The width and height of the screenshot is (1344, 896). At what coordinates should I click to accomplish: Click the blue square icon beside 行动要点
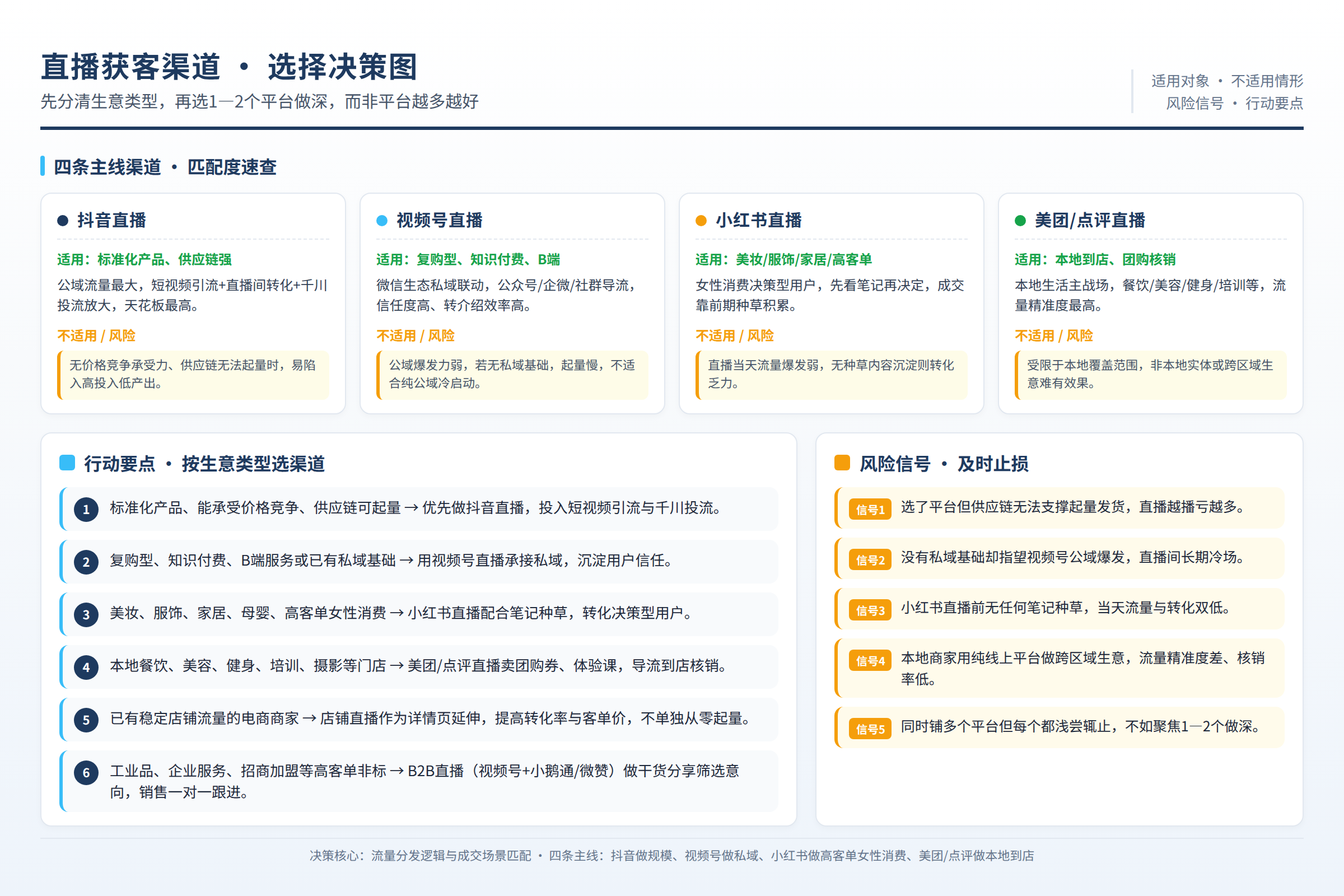click(x=67, y=463)
